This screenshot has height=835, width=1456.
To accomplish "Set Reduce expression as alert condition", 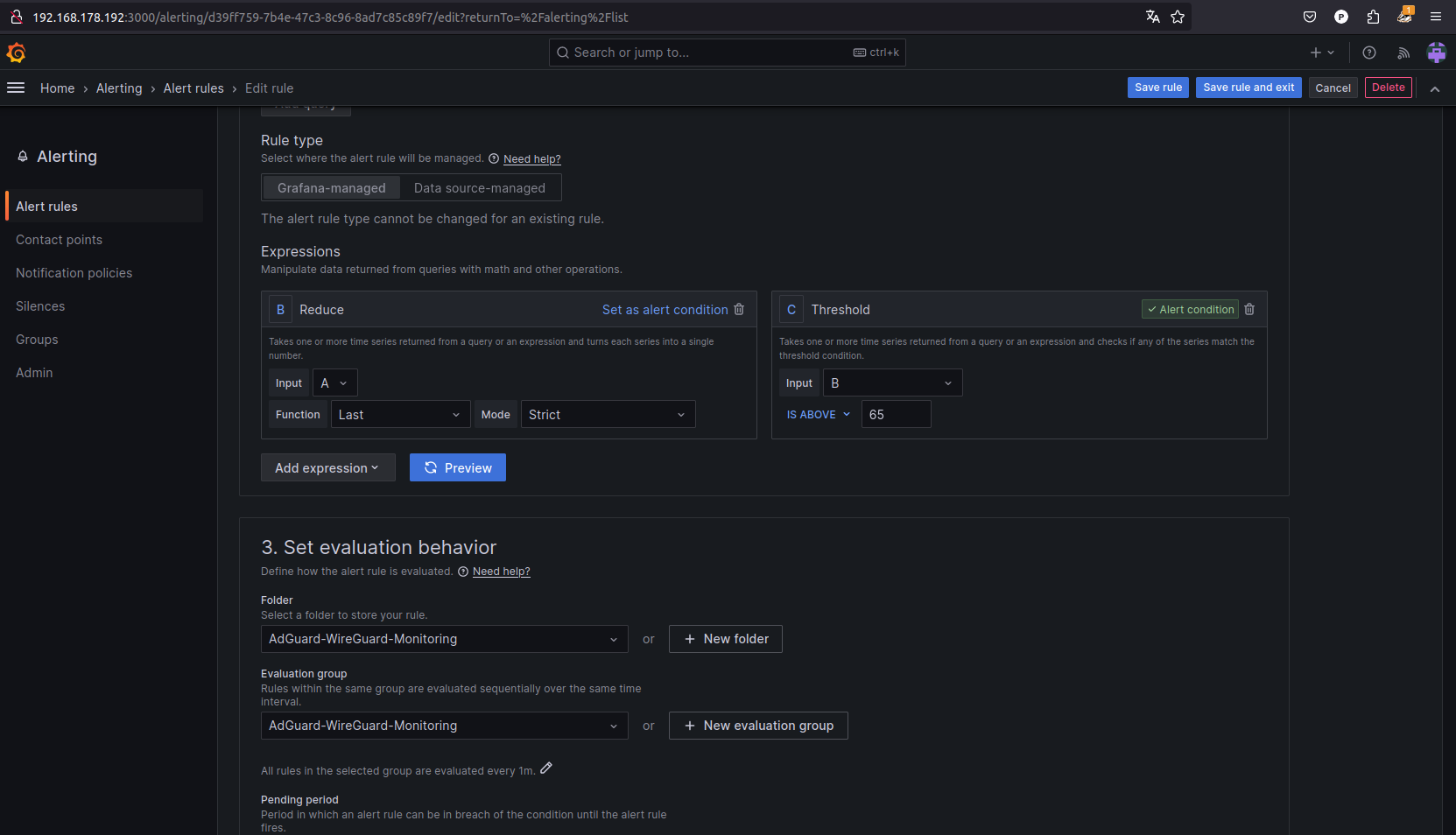I will tap(665, 310).
